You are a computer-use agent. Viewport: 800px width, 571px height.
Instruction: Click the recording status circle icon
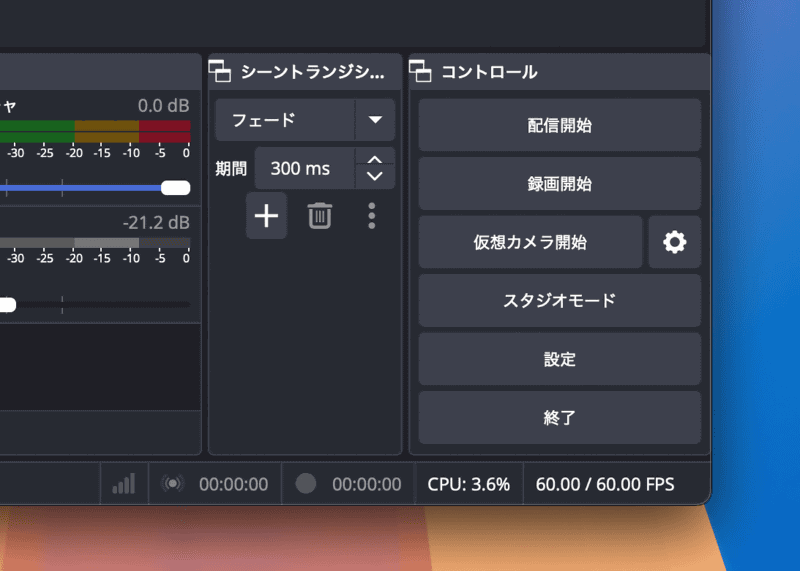click(306, 484)
